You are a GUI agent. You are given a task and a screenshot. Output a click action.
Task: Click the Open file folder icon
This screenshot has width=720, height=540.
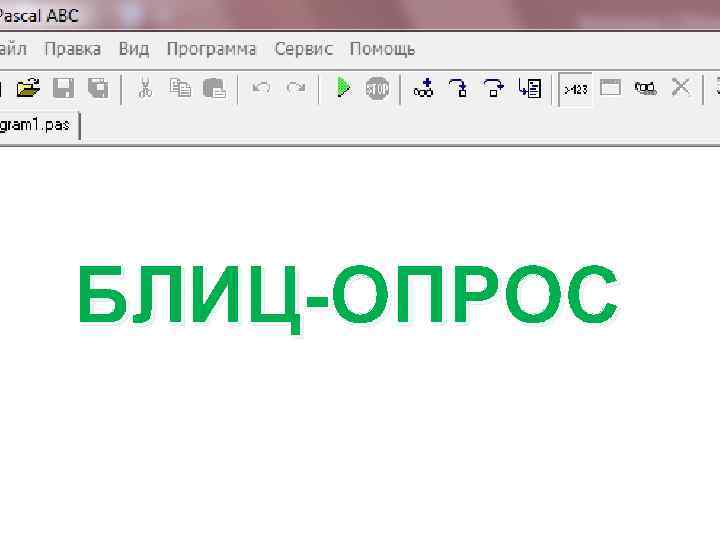click(x=28, y=88)
